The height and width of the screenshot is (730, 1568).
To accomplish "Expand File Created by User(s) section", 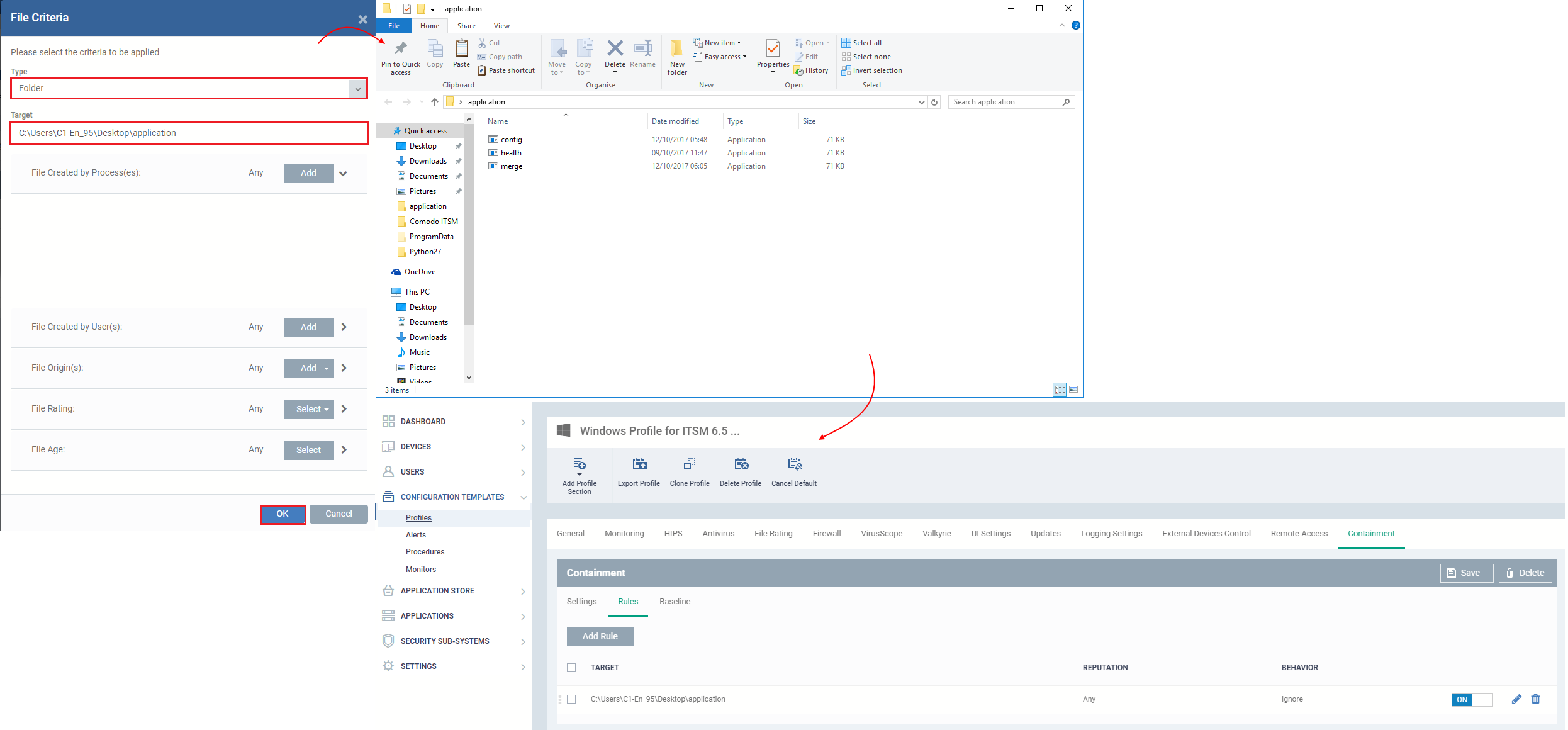I will click(x=344, y=327).
